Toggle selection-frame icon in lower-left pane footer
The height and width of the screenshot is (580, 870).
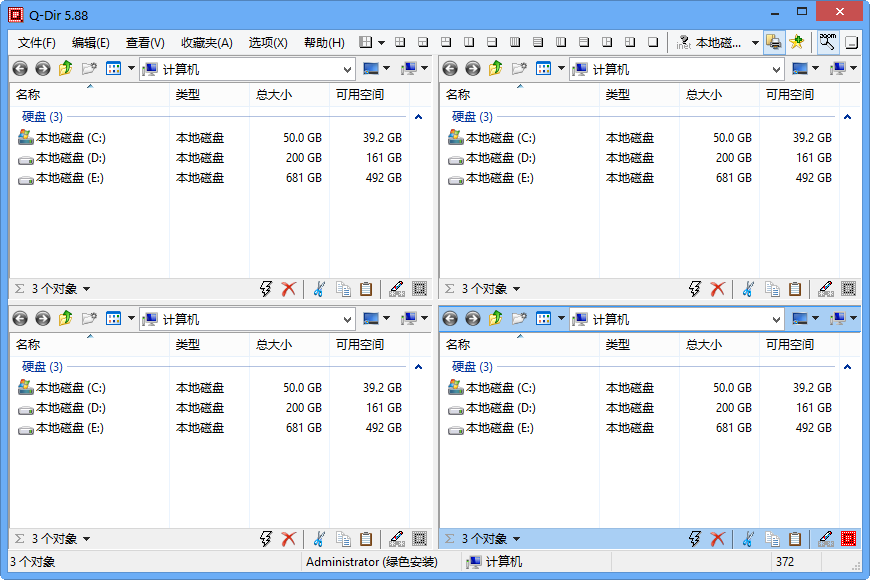(419, 538)
